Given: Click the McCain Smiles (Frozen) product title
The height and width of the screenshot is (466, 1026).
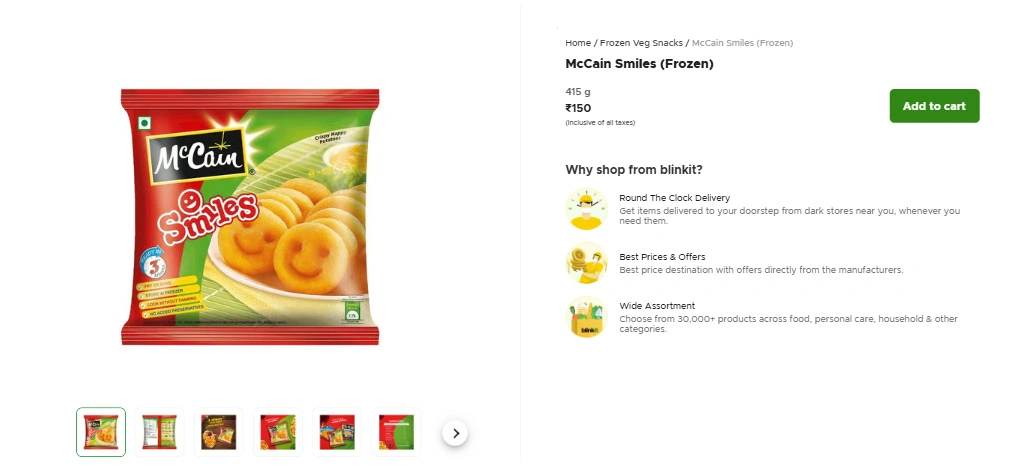Looking at the screenshot, I should pyautogui.click(x=639, y=64).
